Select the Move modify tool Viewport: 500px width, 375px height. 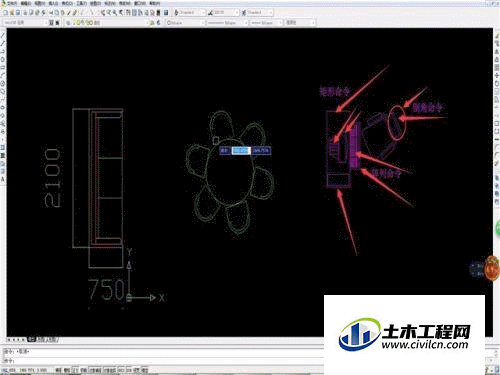pyautogui.click(x=497, y=75)
